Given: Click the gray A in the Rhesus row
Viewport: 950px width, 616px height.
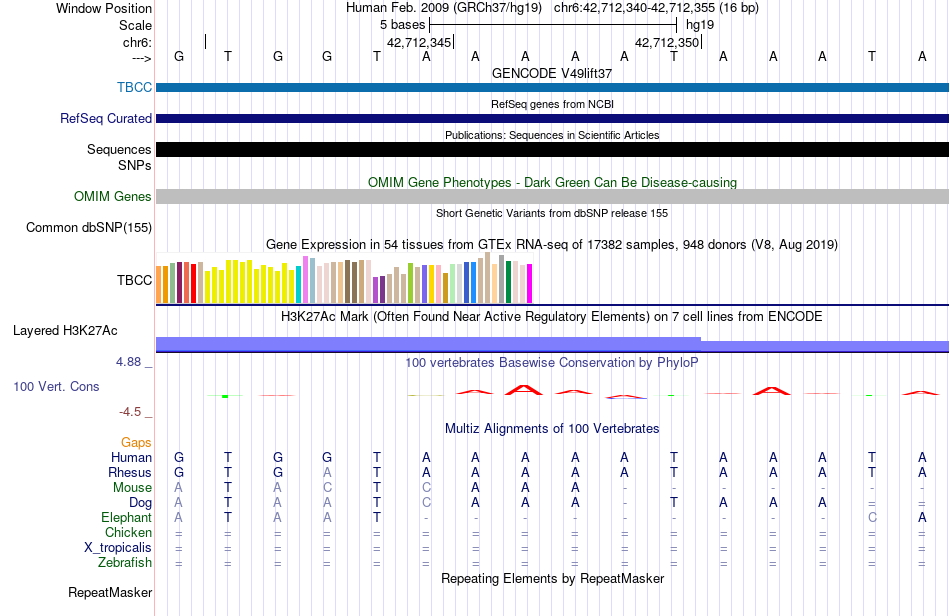Looking at the screenshot, I should pyautogui.click(x=327, y=472).
